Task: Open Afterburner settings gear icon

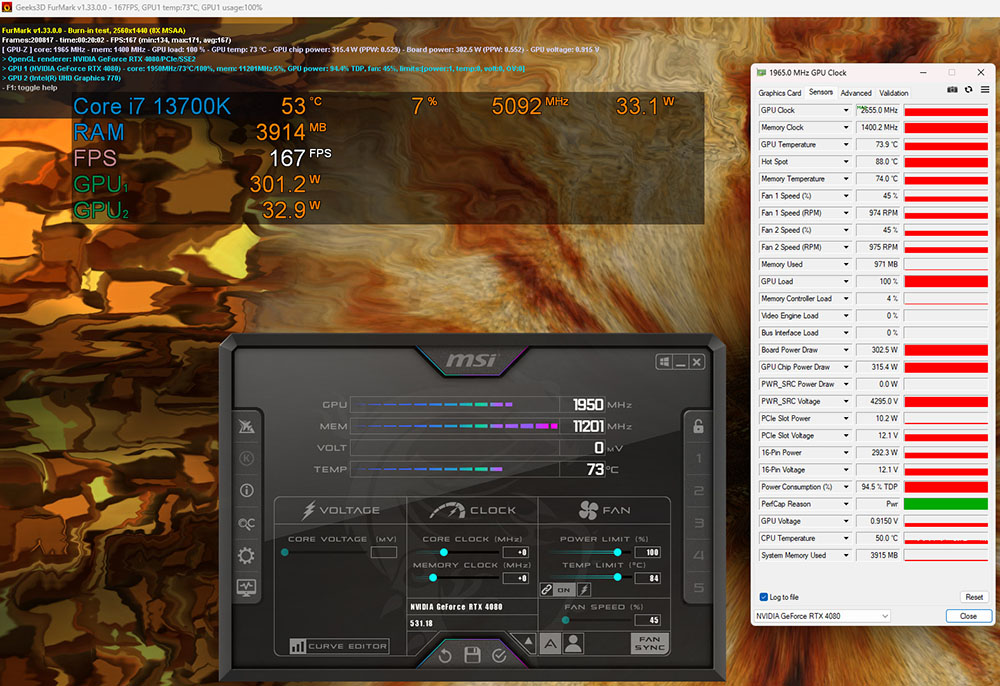Action: pyautogui.click(x=246, y=555)
